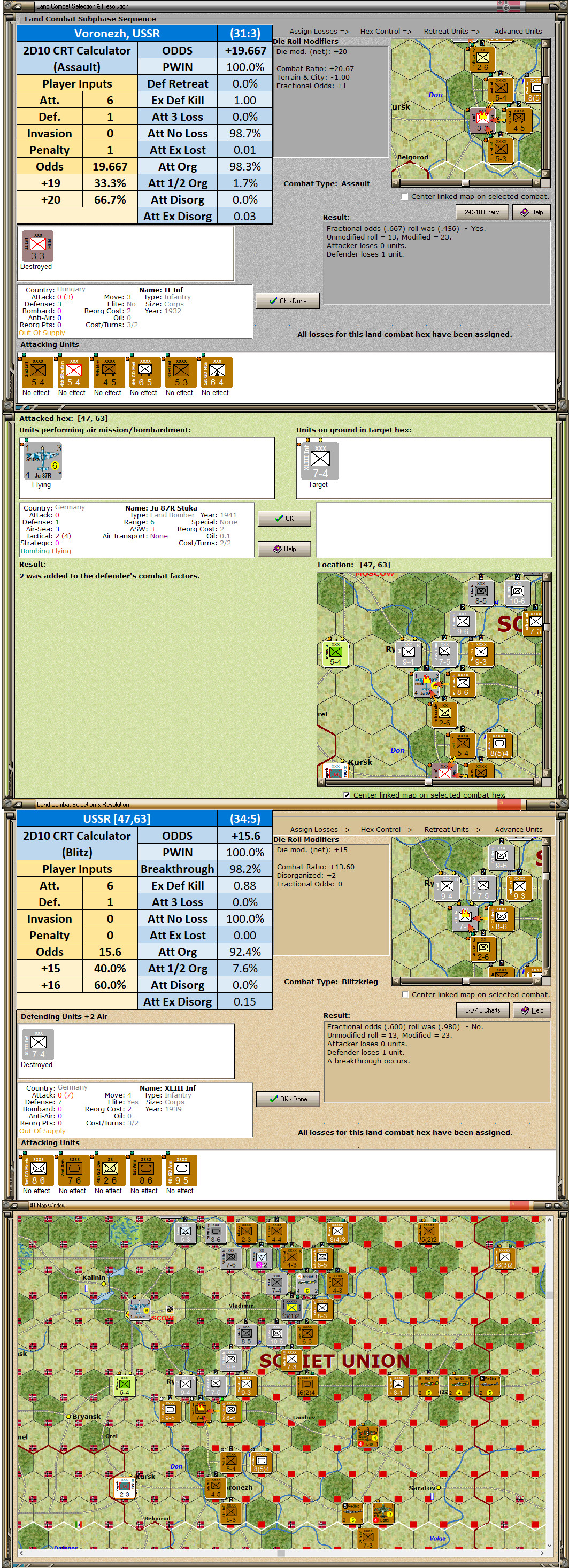Click the 3rd GD Mech 8-6 attacking unit
The image size is (569, 1568).
[x=38, y=1170]
